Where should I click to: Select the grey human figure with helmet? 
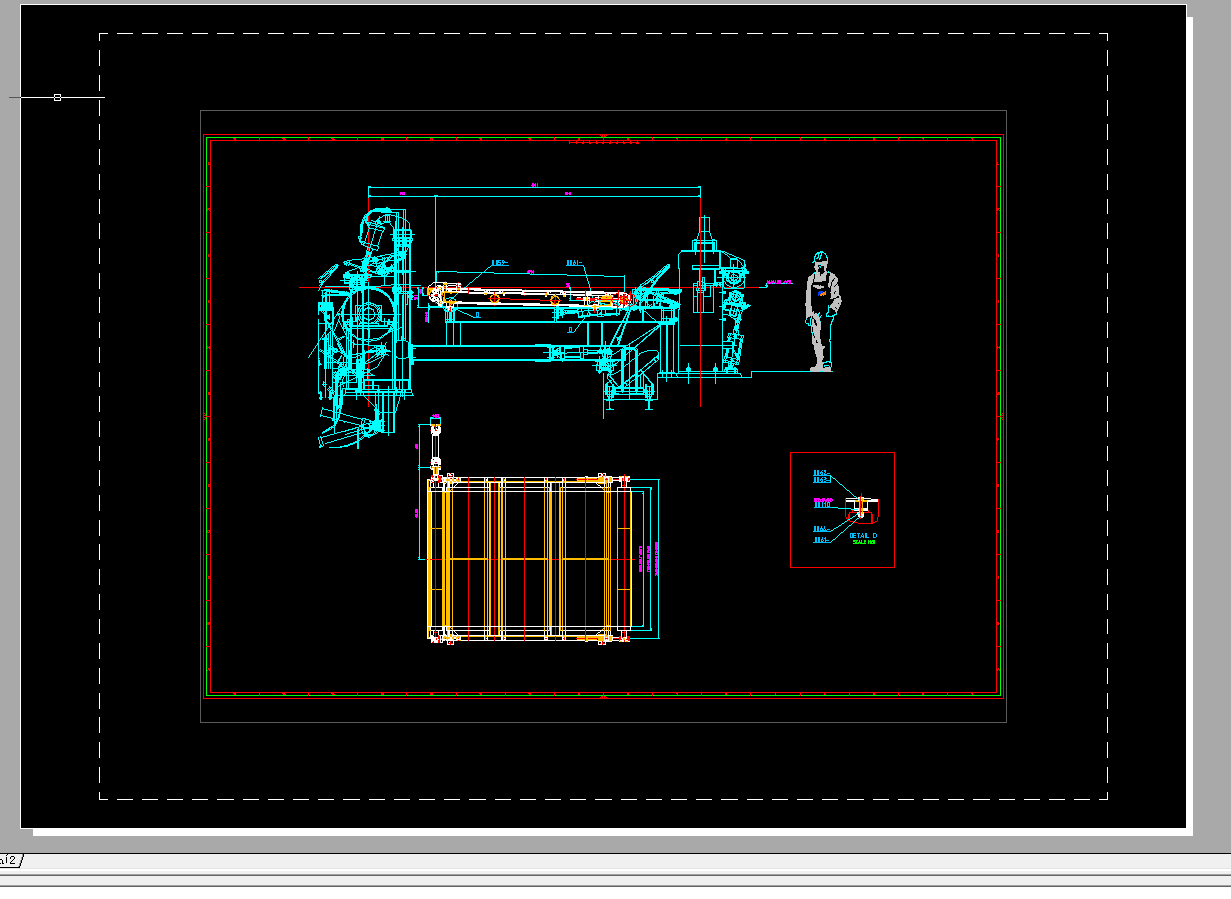click(823, 311)
